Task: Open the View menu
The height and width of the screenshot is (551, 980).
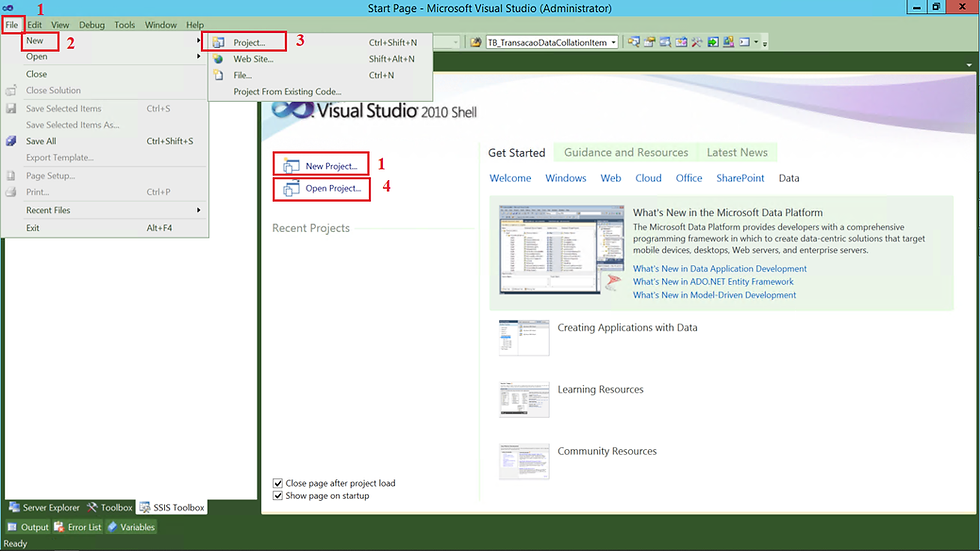Action: (x=60, y=24)
